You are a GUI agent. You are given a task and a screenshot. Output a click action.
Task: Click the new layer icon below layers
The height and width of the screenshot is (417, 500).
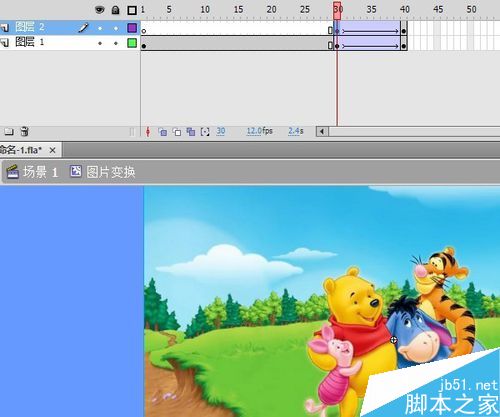click(x=9, y=132)
